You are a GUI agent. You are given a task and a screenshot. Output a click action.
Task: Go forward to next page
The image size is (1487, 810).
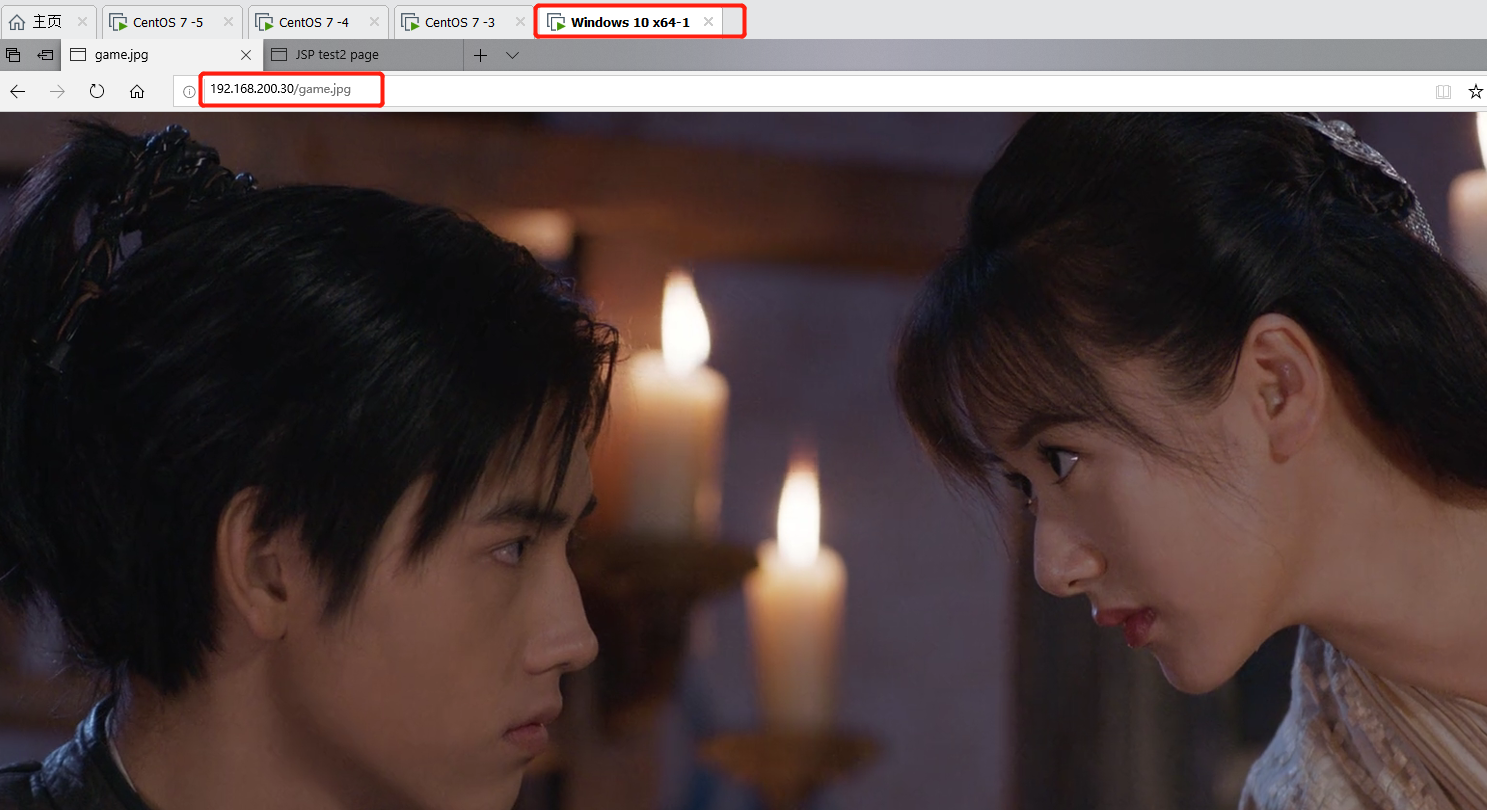[x=57, y=91]
